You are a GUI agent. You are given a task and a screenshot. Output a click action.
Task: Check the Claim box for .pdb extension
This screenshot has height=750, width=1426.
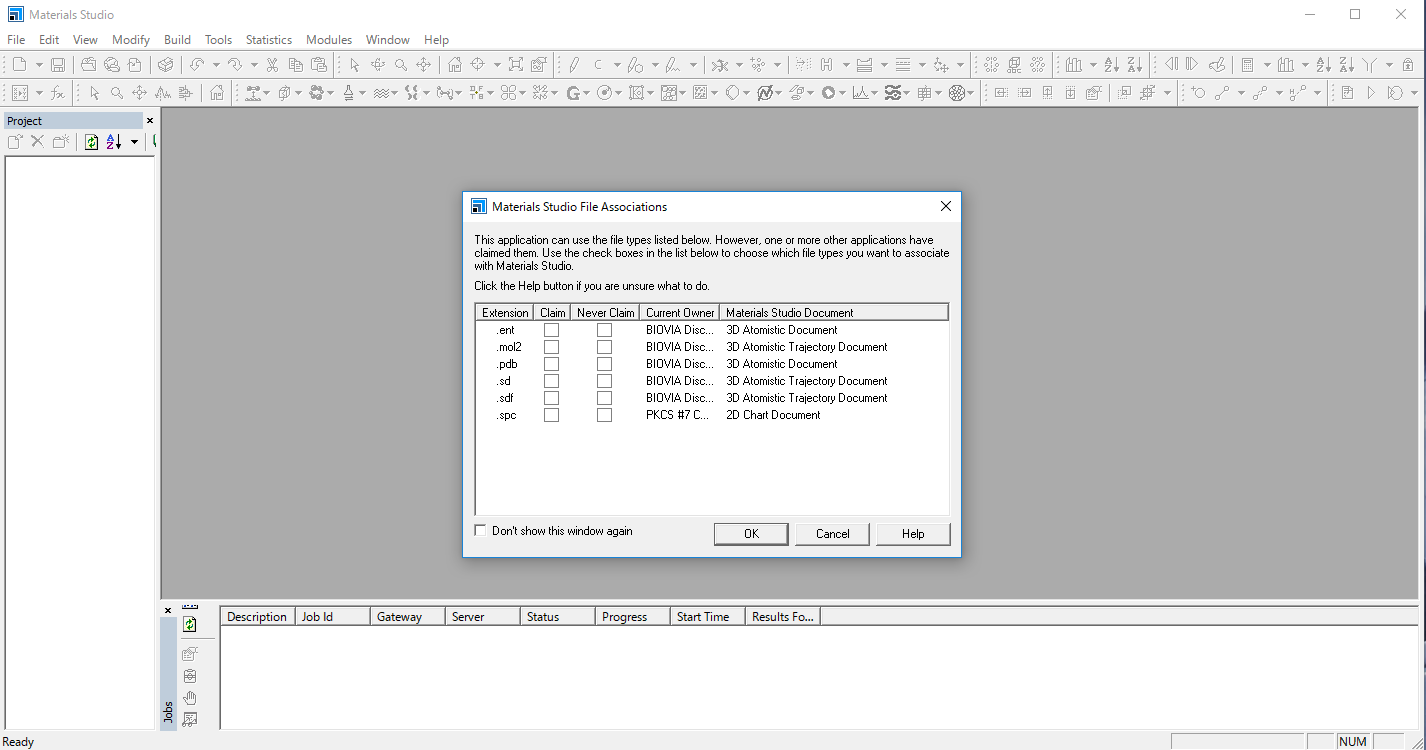pos(551,364)
